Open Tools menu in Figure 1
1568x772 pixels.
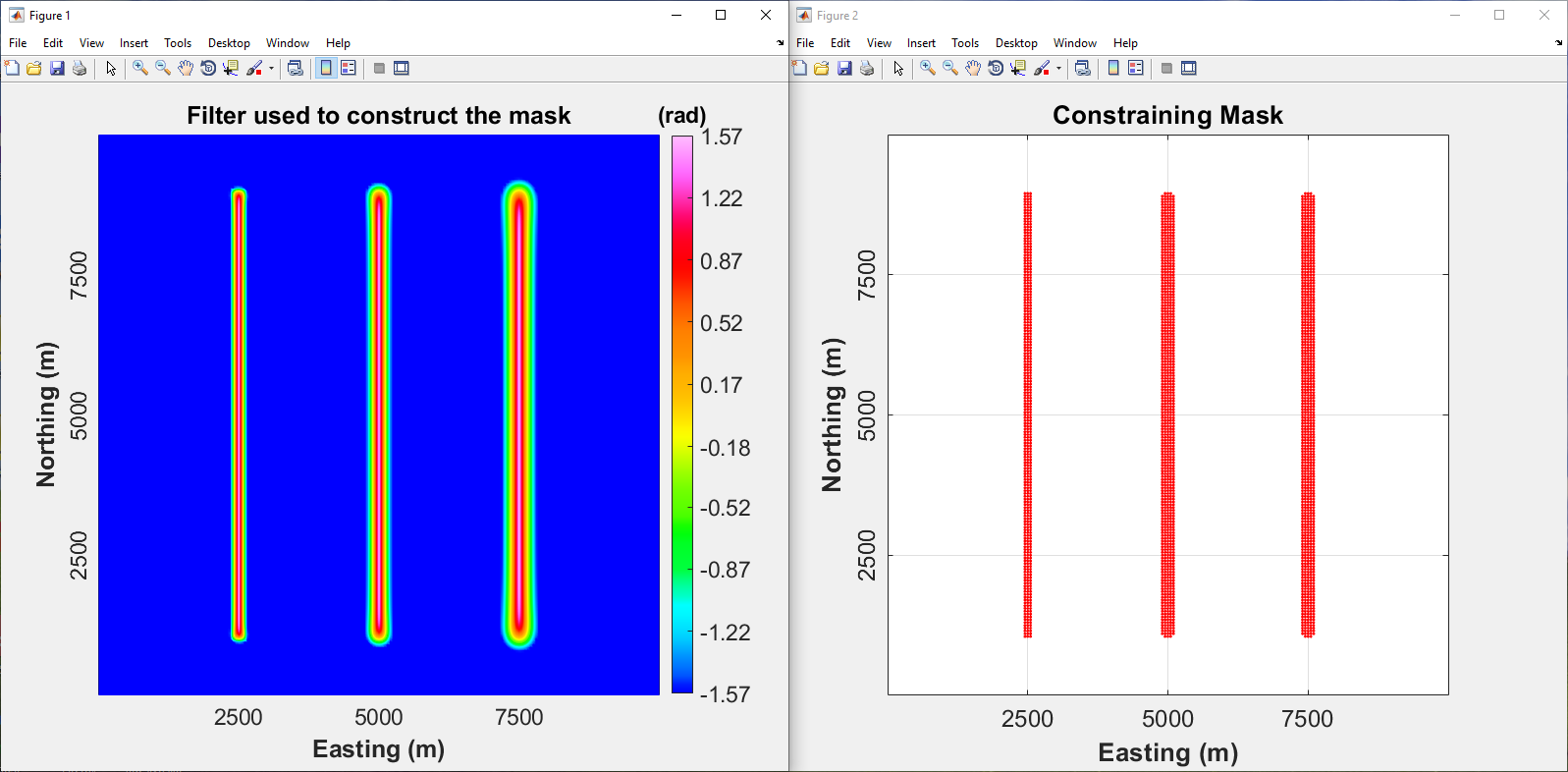[x=178, y=43]
